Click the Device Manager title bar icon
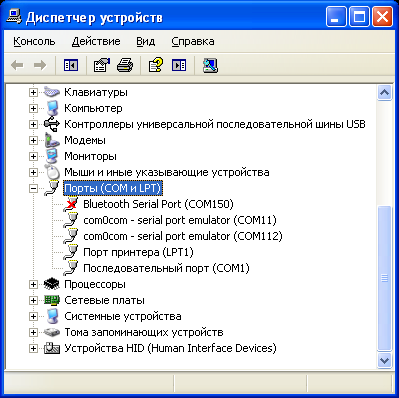This screenshot has width=399, height=398. pyautogui.click(x=14, y=17)
